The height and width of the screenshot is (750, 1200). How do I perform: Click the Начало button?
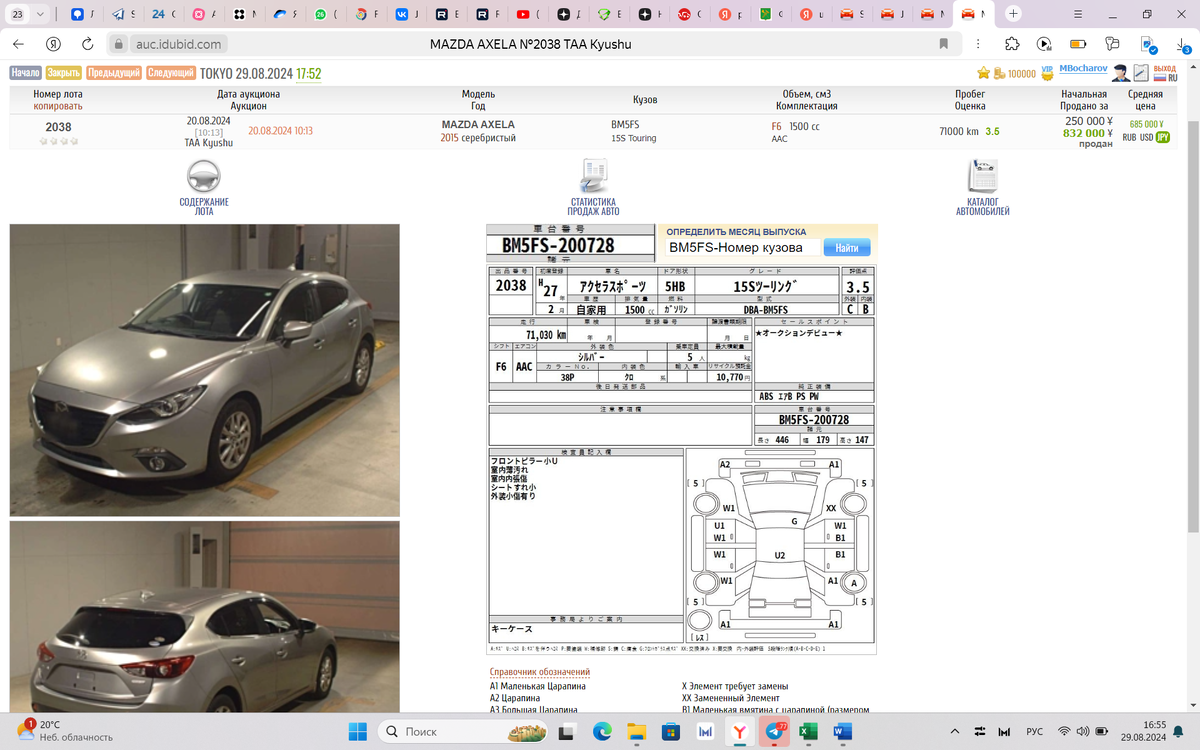(25, 73)
